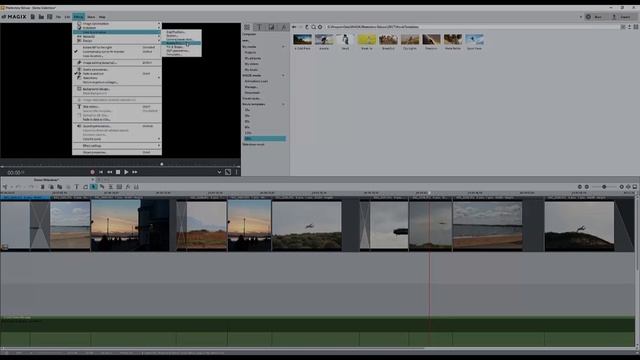Choose the highlighted entry in the open submenu
The height and width of the screenshot is (360, 640).
point(181,43)
